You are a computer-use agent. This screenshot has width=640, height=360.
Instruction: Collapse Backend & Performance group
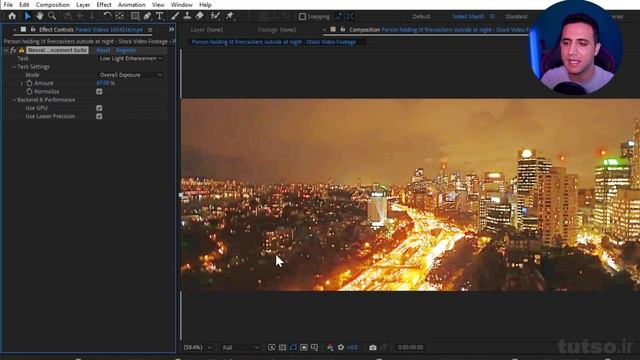14,100
